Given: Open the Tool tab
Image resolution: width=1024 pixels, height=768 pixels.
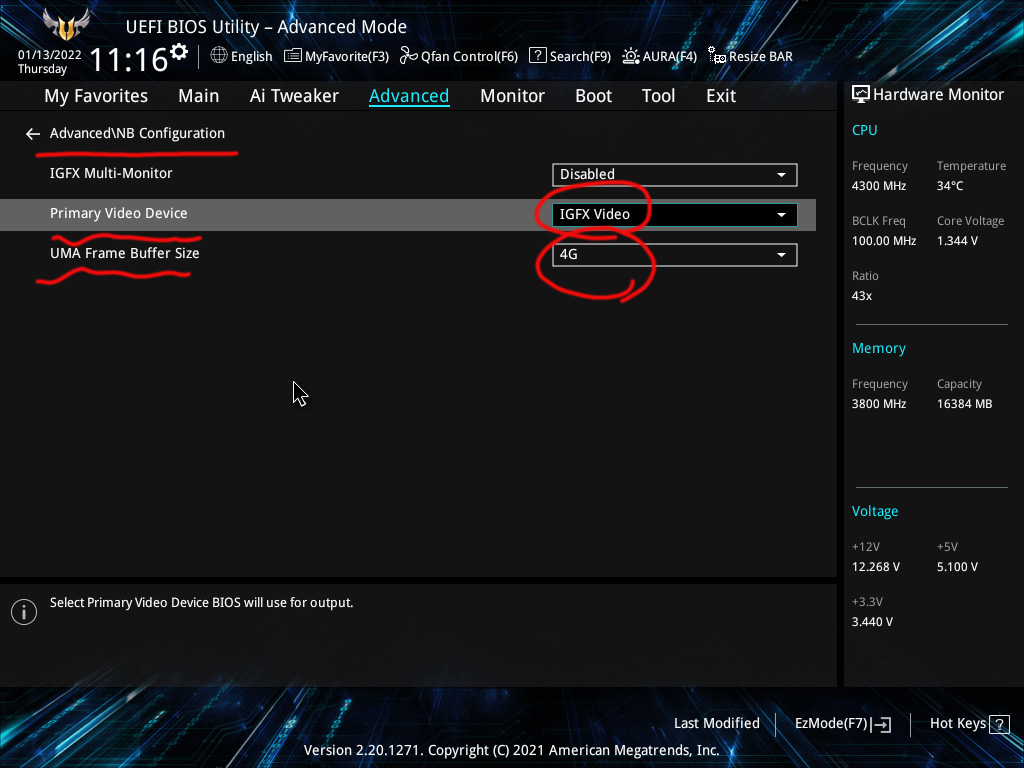Looking at the screenshot, I should pos(658,96).
